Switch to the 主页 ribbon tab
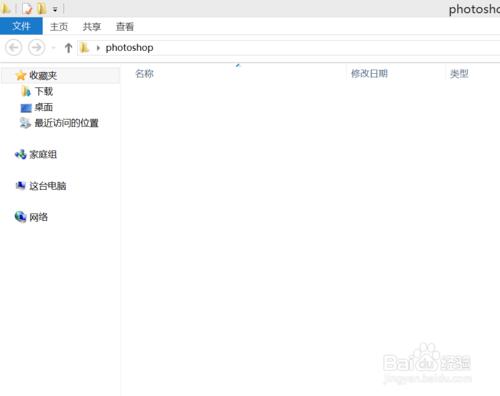The image size is (500, 396). point(59,27)
